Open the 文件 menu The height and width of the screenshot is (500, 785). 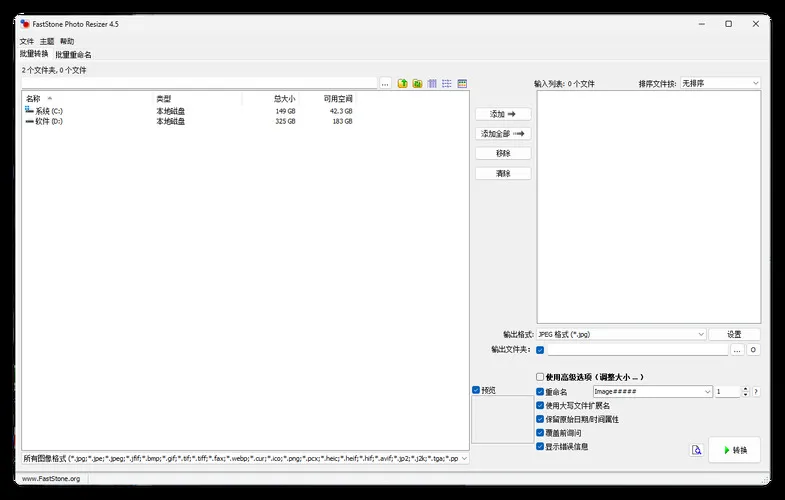click(26, 41)
